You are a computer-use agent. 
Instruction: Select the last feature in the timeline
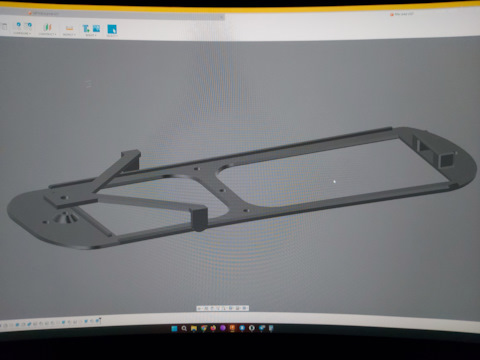click(98, 321)
